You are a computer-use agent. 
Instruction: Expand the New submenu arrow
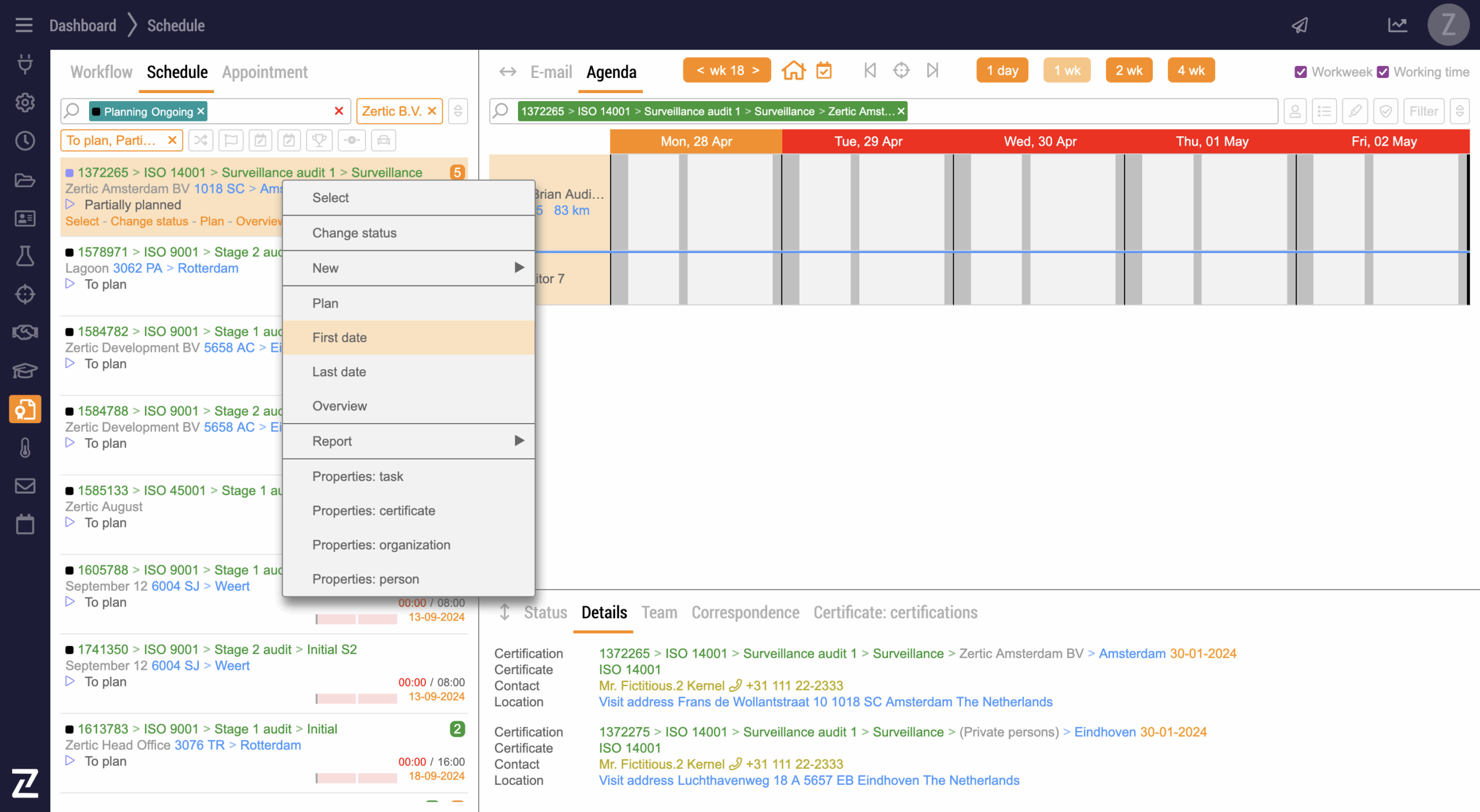[519, 268]
